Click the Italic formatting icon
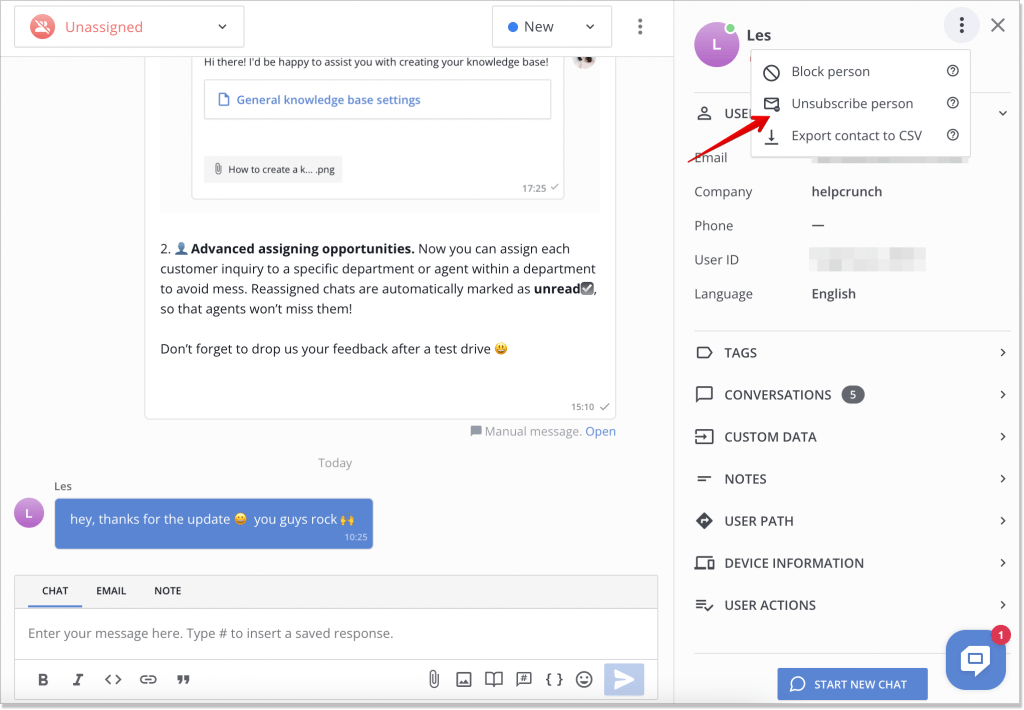The height and width of the screenshot is (710, 1024). pyautogui.click(x=78, y=680)
